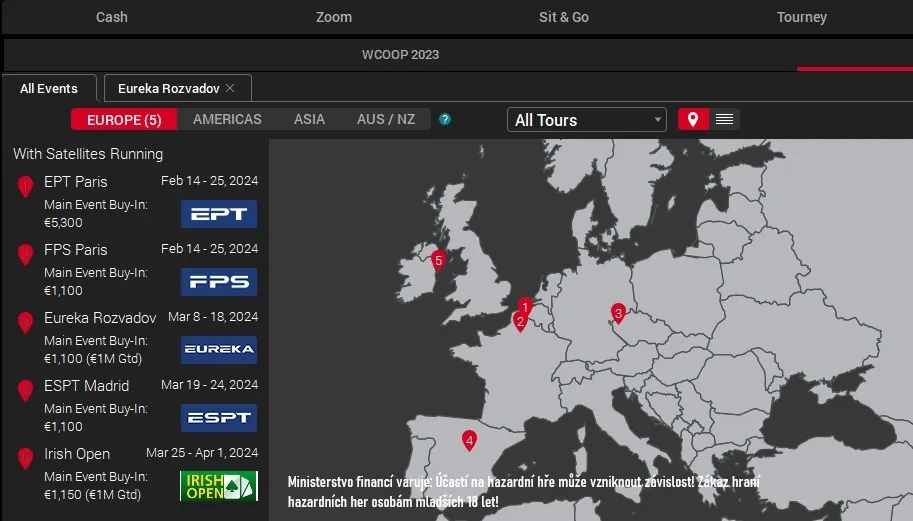Open the Sit & Go tab
This screenshot has height=521, width=913.
click(x=564, y=17)
